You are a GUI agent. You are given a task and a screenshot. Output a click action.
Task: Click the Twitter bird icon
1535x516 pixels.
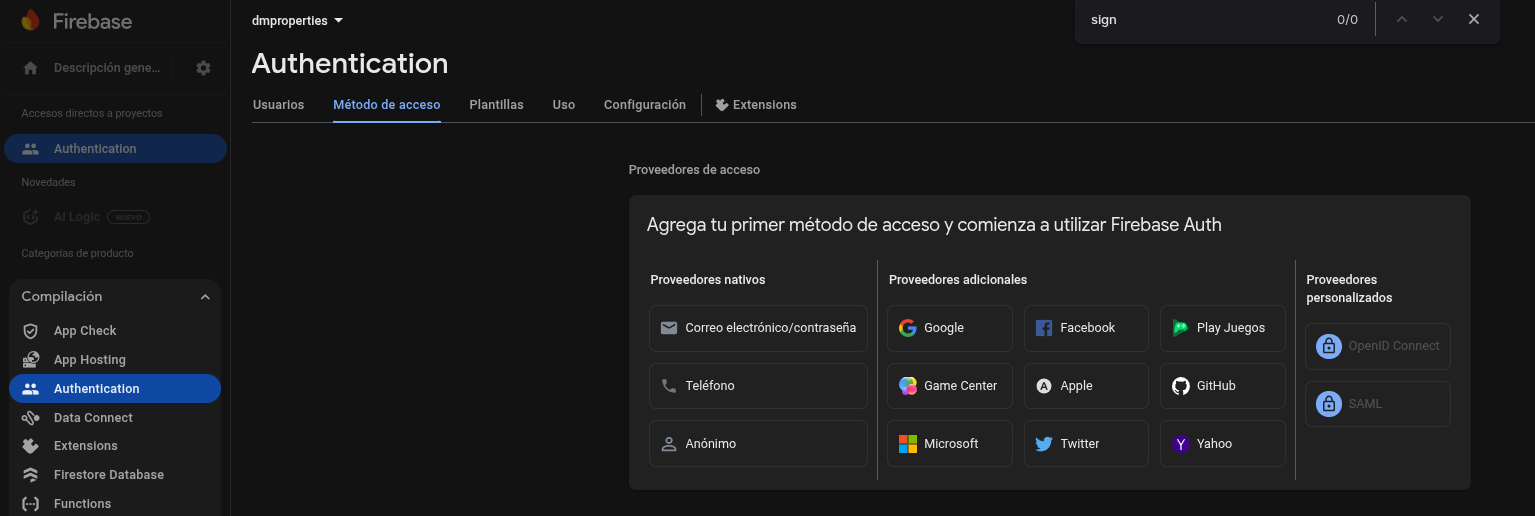point(1044,444)
